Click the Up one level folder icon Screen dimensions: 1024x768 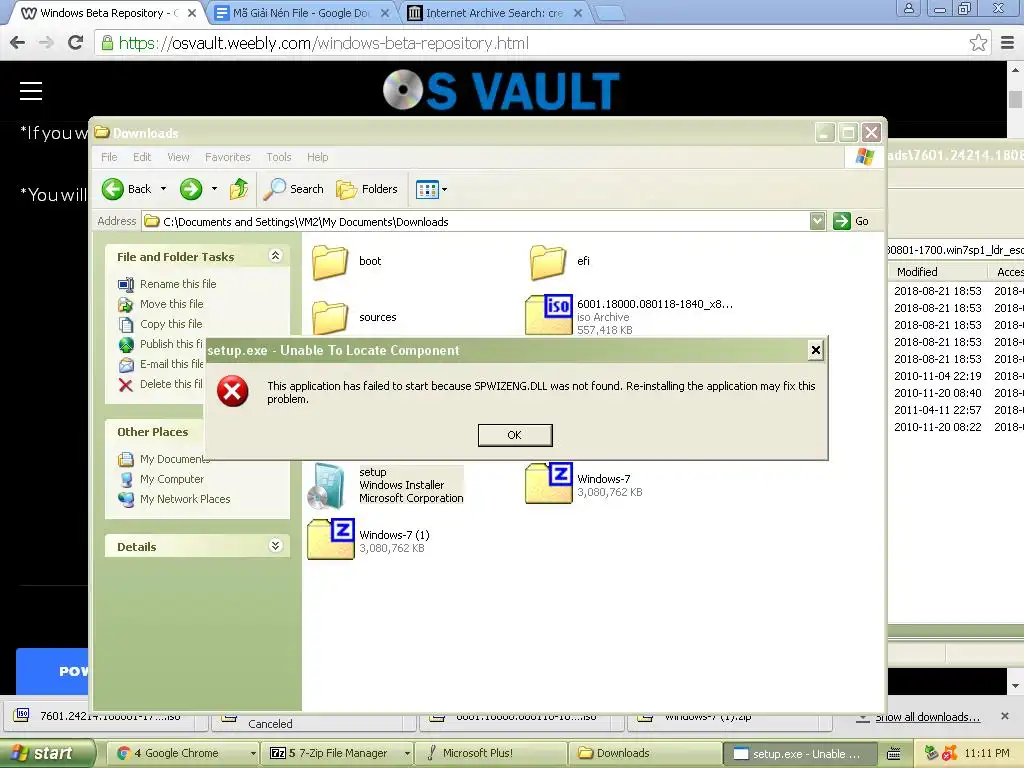tap(239, 189)
